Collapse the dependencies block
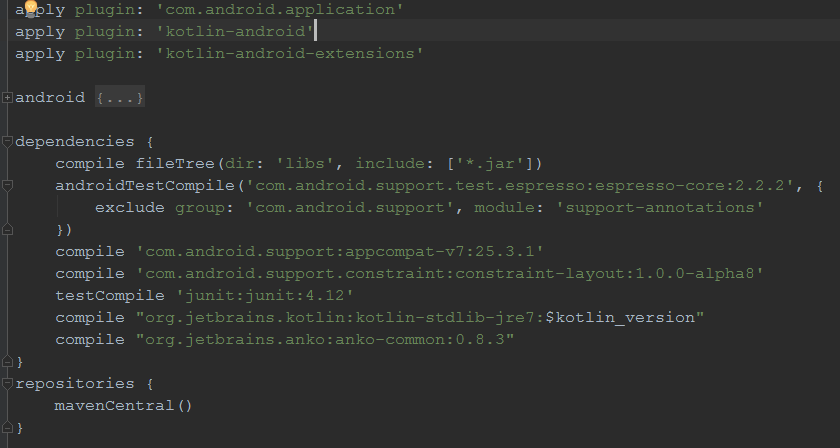Image resolution: width=840 pixels, height=448 pixels. [7, 141]
